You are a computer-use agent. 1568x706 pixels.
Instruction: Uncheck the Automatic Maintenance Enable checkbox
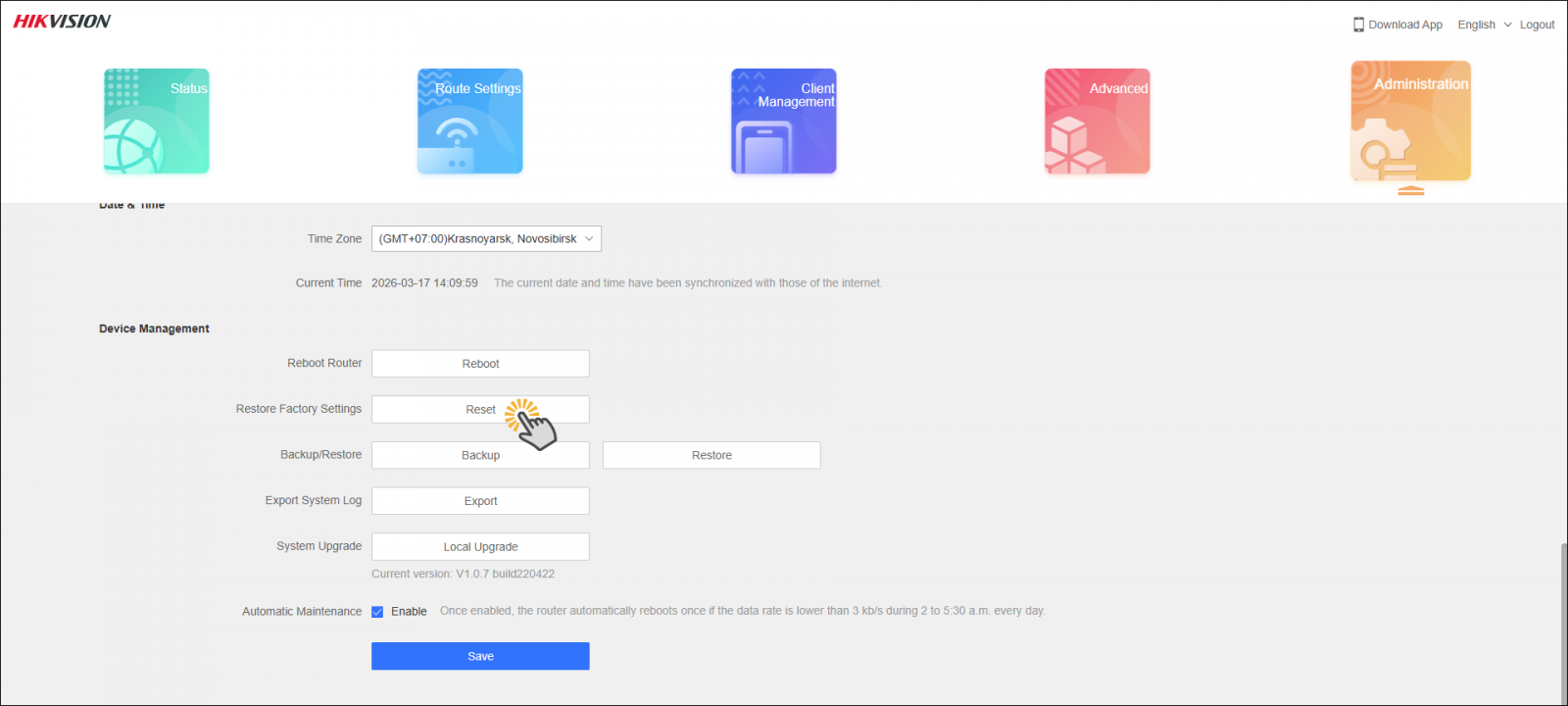[x=377, y=612]
